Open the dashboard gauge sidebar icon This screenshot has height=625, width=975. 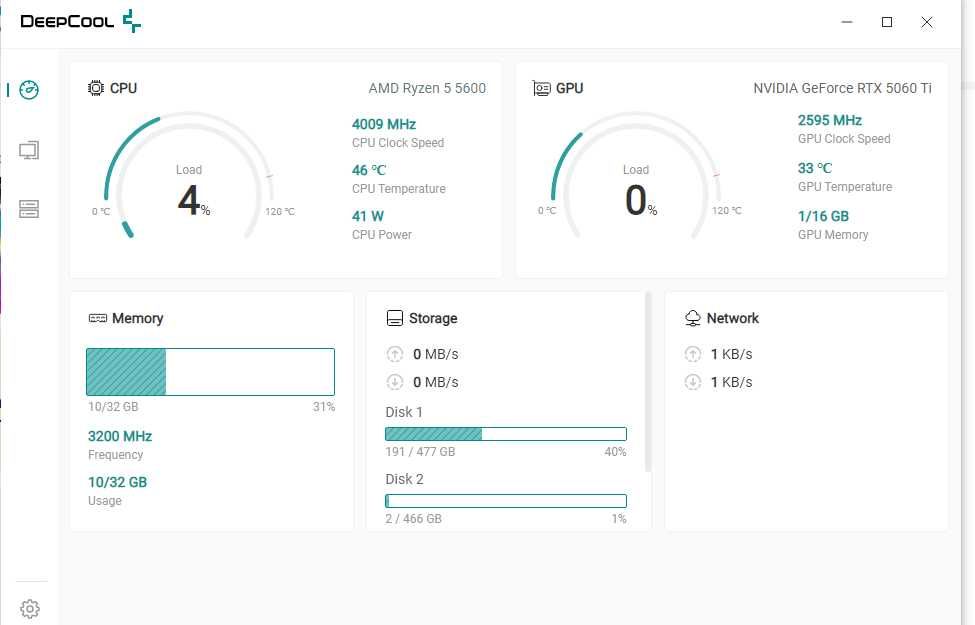tap(29, 90)
